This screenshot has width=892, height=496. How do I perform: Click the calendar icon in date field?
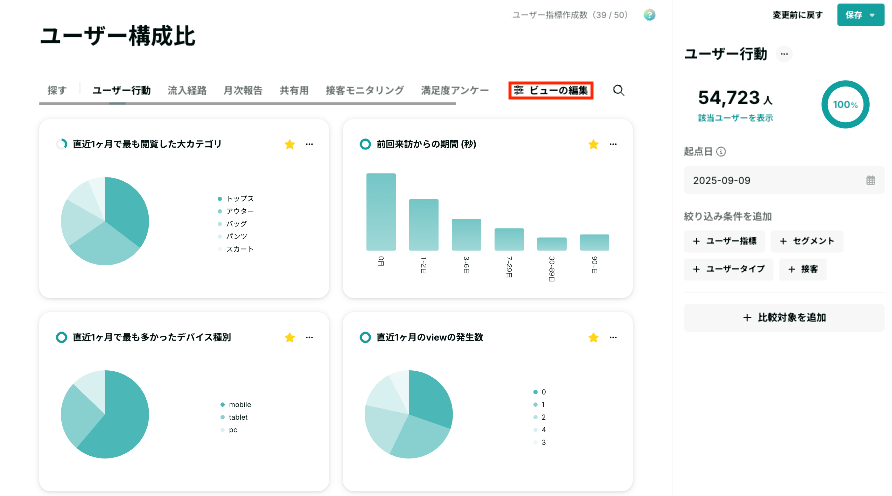coord(870,180)
